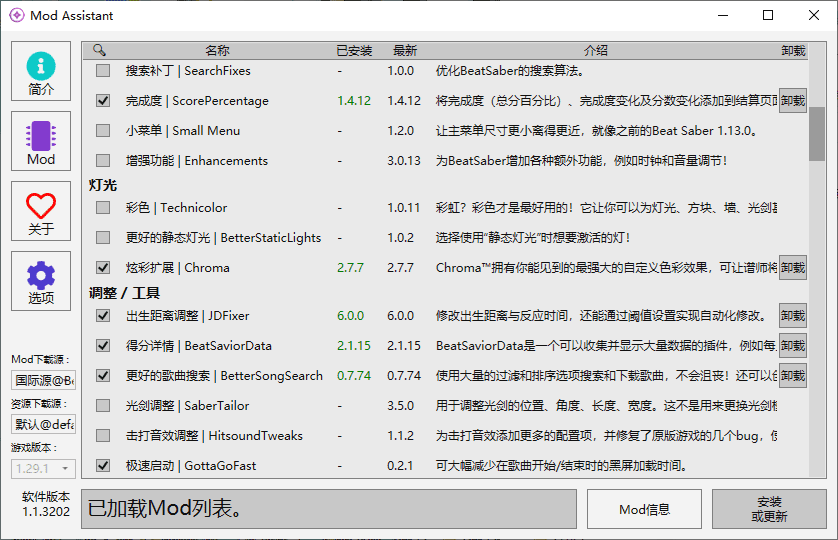Check the BetterStaticLights mod checkbox
The image size is (838, 540).
(103, 237)
